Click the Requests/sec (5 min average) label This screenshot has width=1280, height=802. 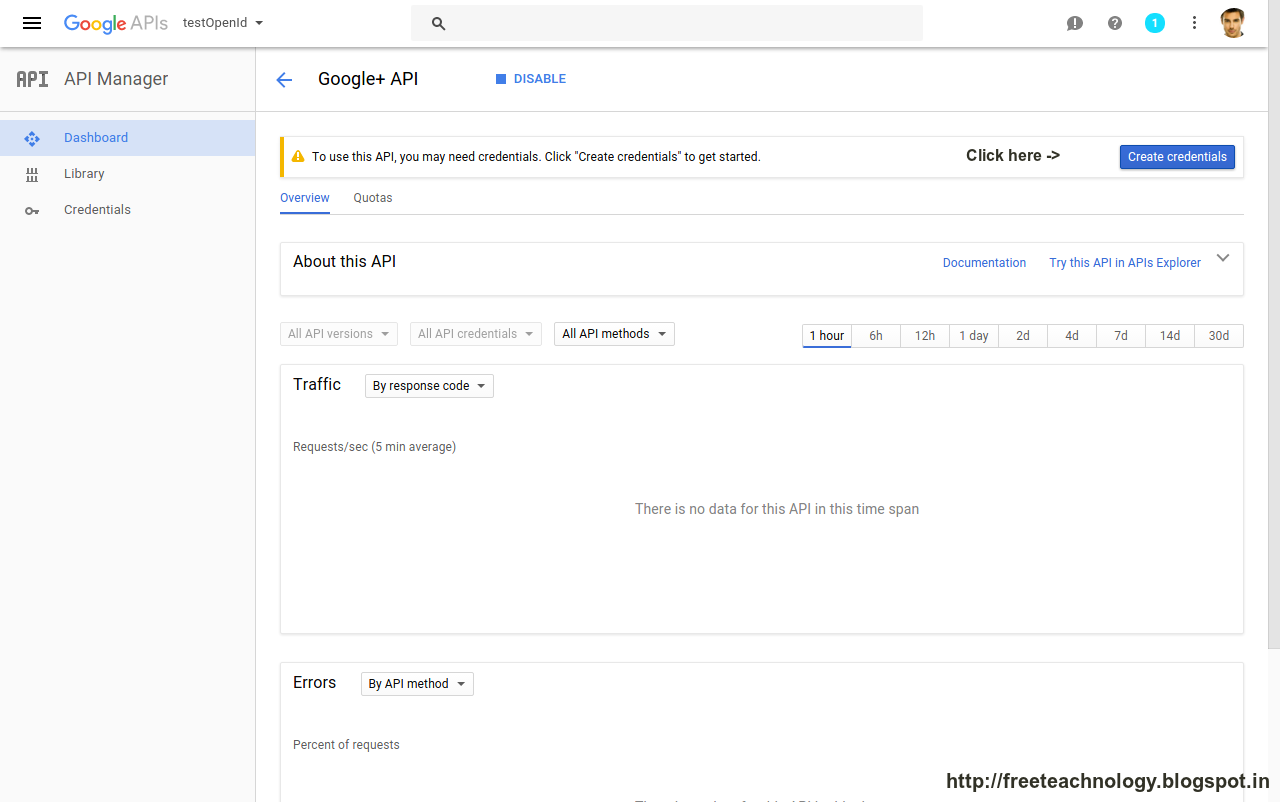click(x=374, y=447)
